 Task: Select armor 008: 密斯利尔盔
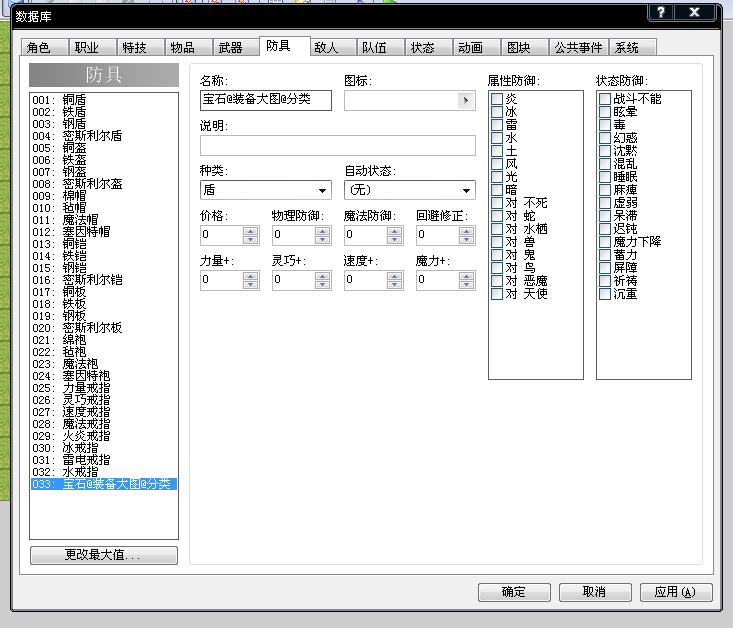coord(103,184)
